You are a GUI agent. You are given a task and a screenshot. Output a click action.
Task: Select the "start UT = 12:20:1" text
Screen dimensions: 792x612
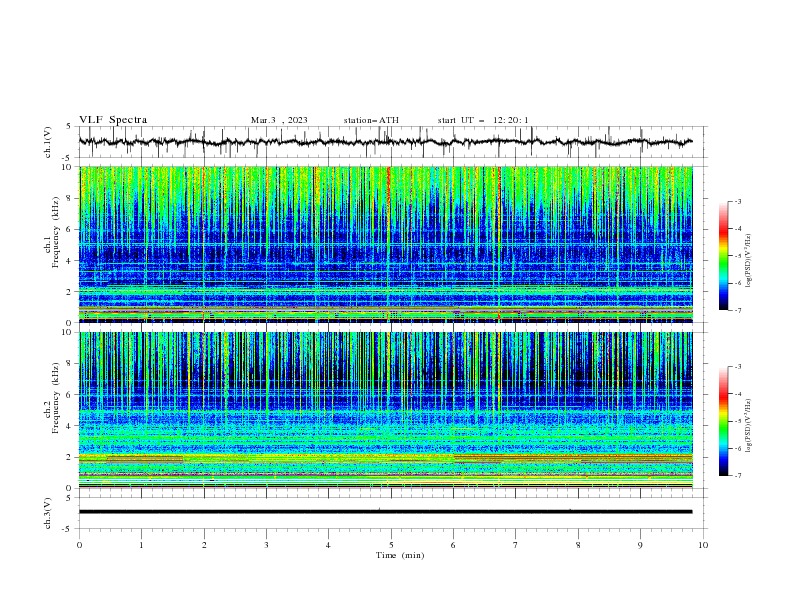click(483, 120)
